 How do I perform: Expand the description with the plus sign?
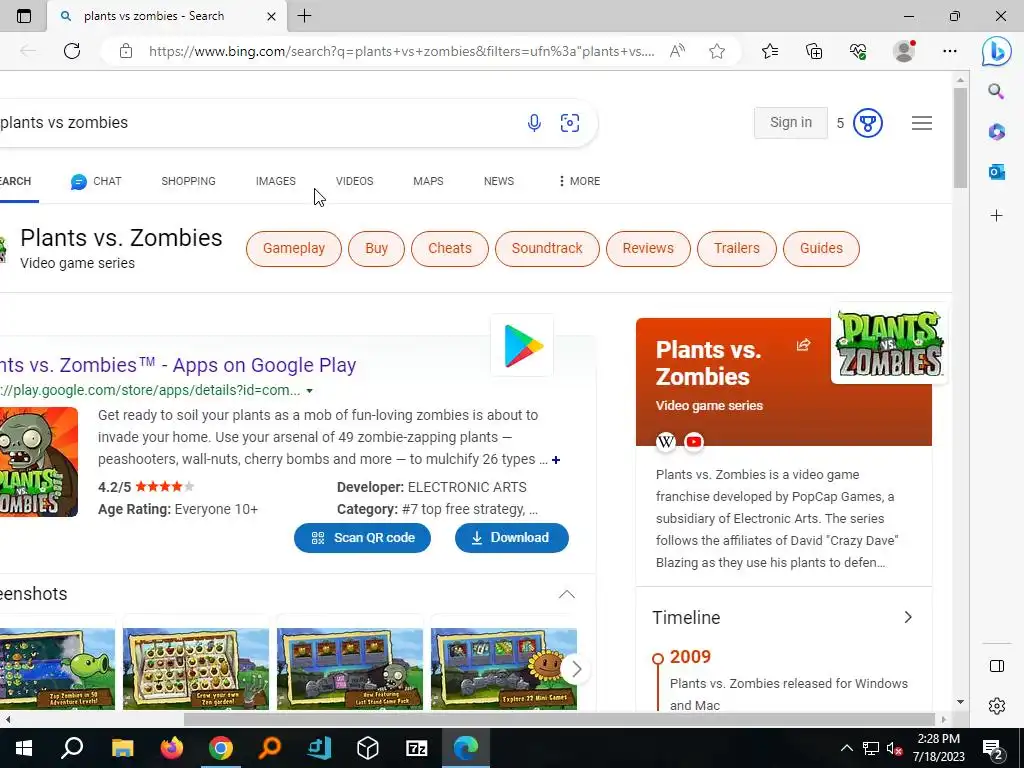556,460
